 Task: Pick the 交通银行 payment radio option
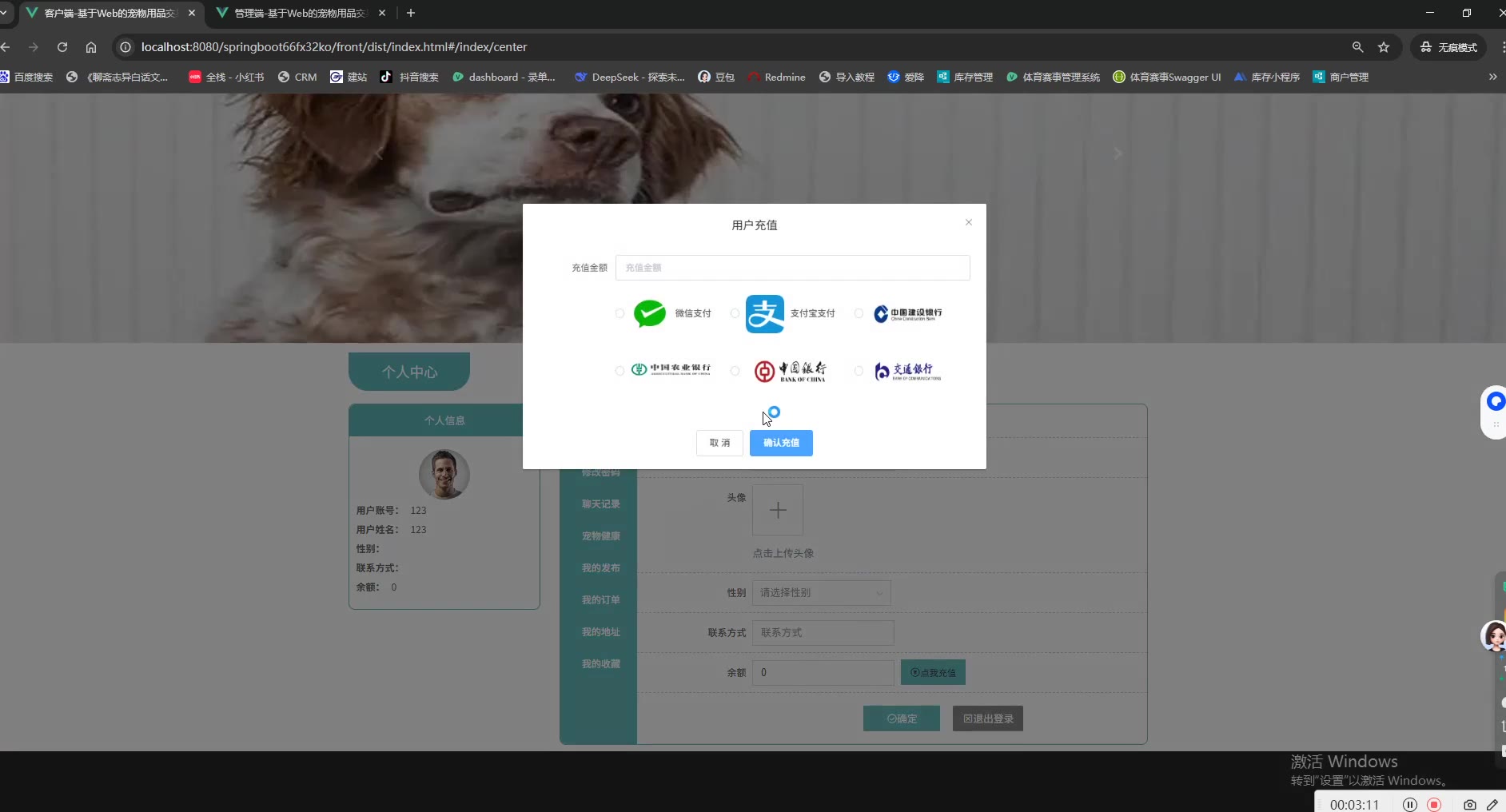click(x=859, y=371)
